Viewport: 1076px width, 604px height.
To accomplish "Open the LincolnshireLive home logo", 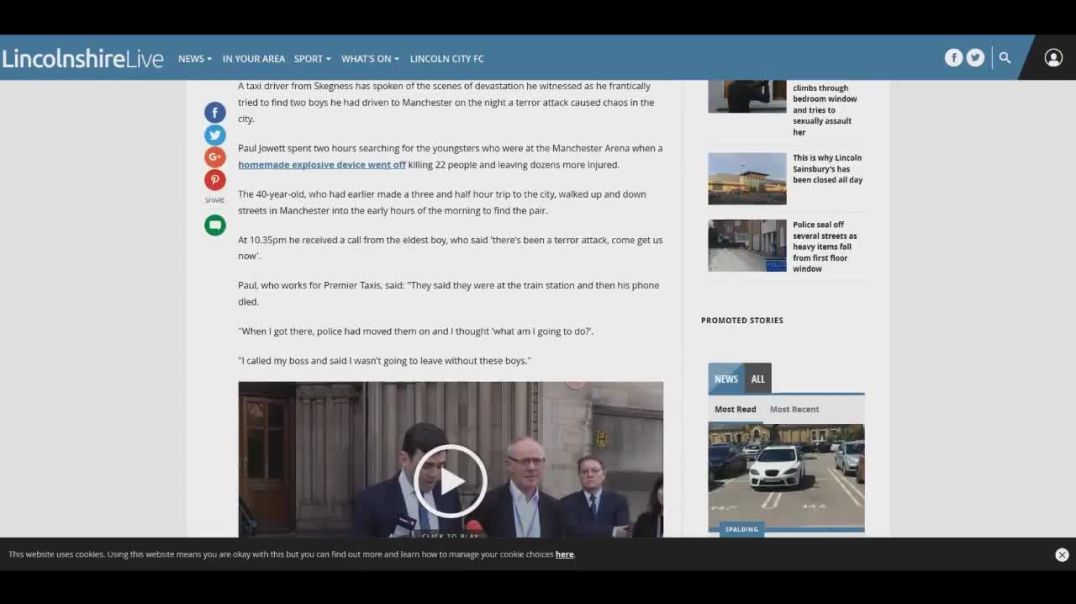I will [82, 58].
